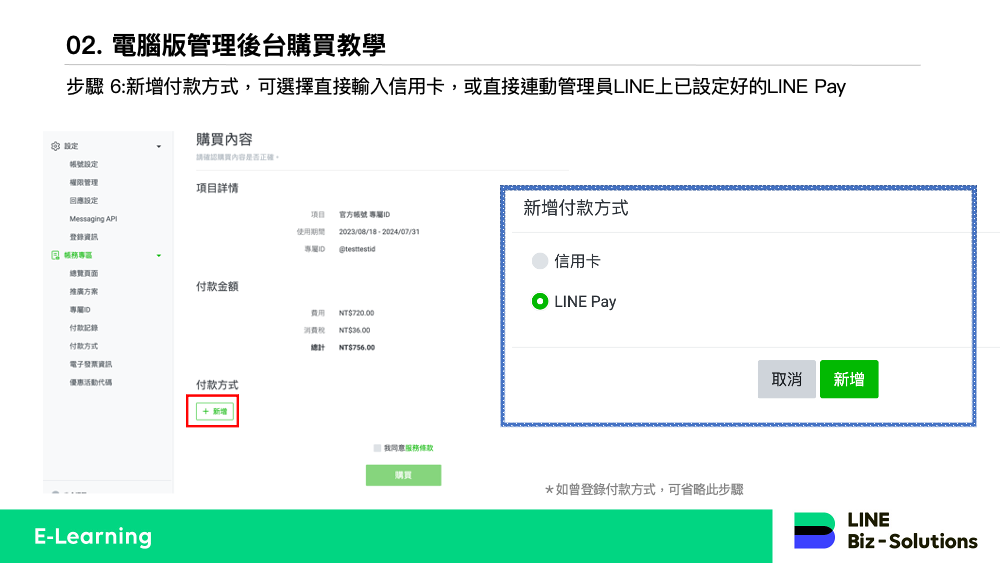This screenshot has width=1000, height=563.
Task: Select the 信用卡 radio option
Action: (540, 261)
